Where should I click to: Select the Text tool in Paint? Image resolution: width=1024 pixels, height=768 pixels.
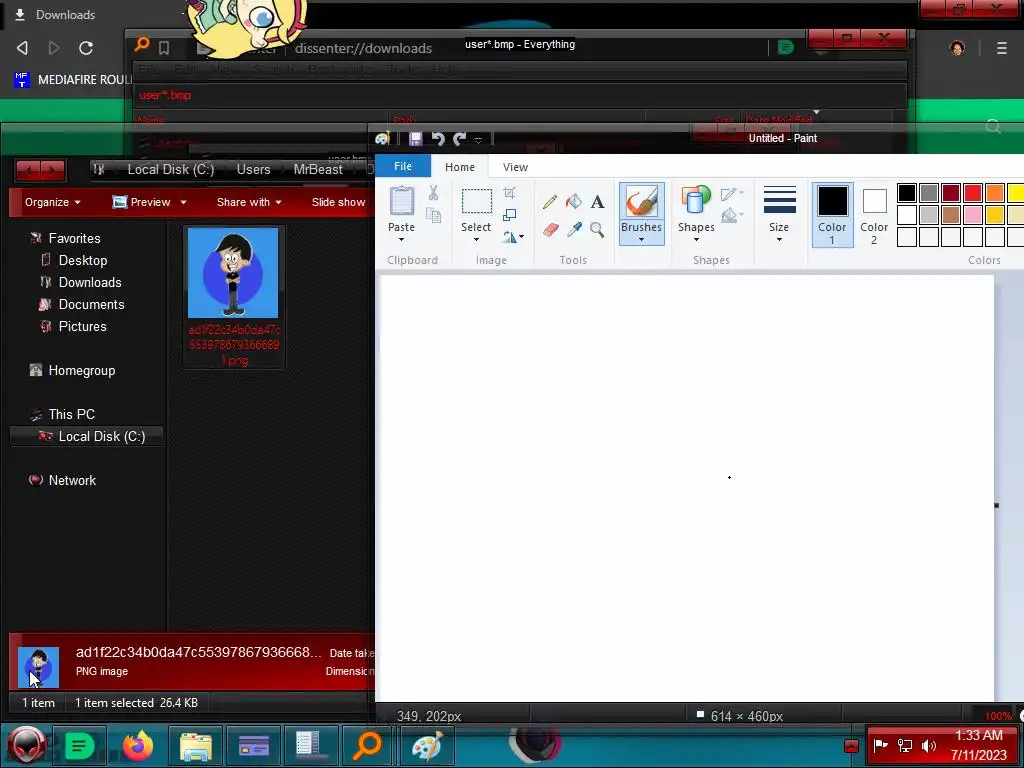click(x=597, y=202)
